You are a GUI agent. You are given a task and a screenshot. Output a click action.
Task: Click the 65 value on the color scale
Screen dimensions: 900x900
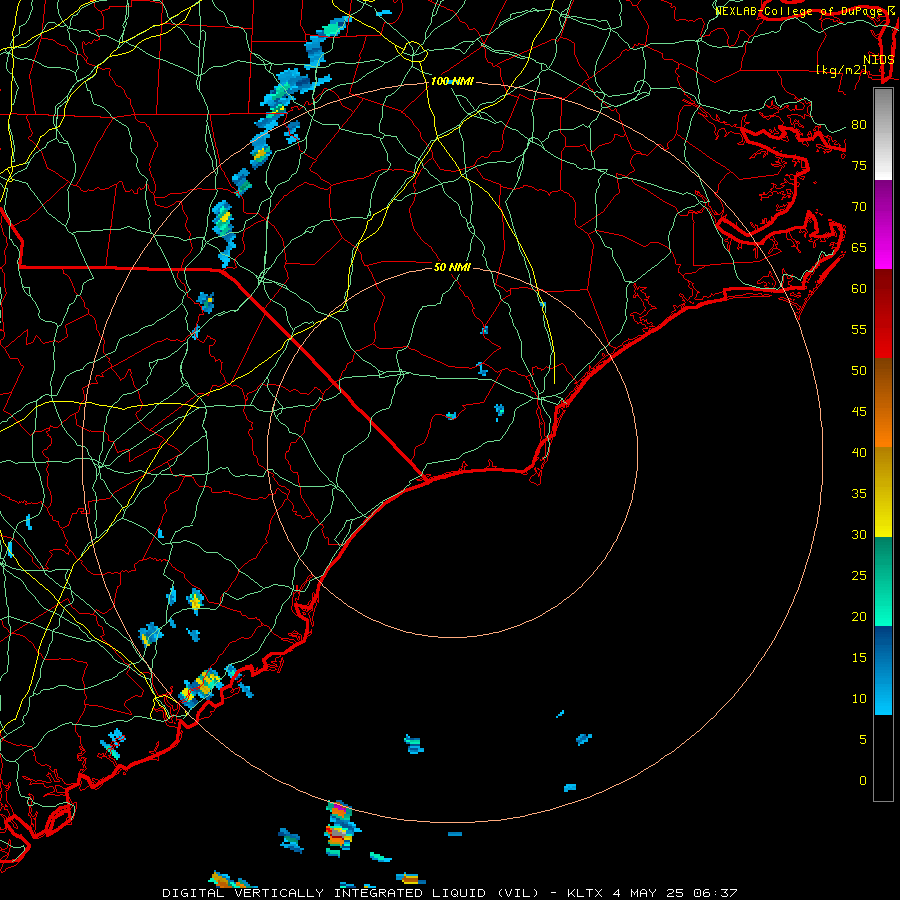(859, 247)
